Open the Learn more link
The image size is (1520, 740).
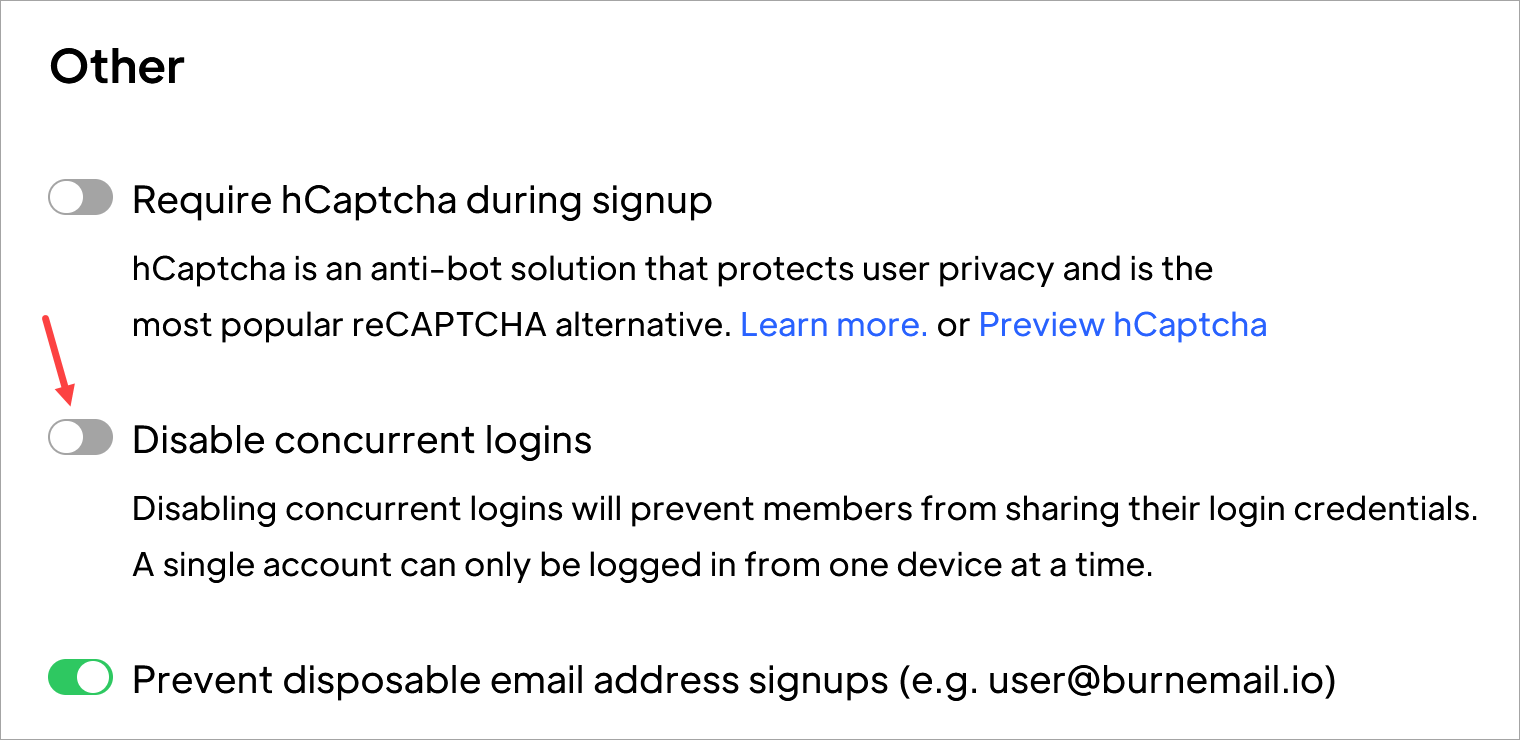click(834, 325)
